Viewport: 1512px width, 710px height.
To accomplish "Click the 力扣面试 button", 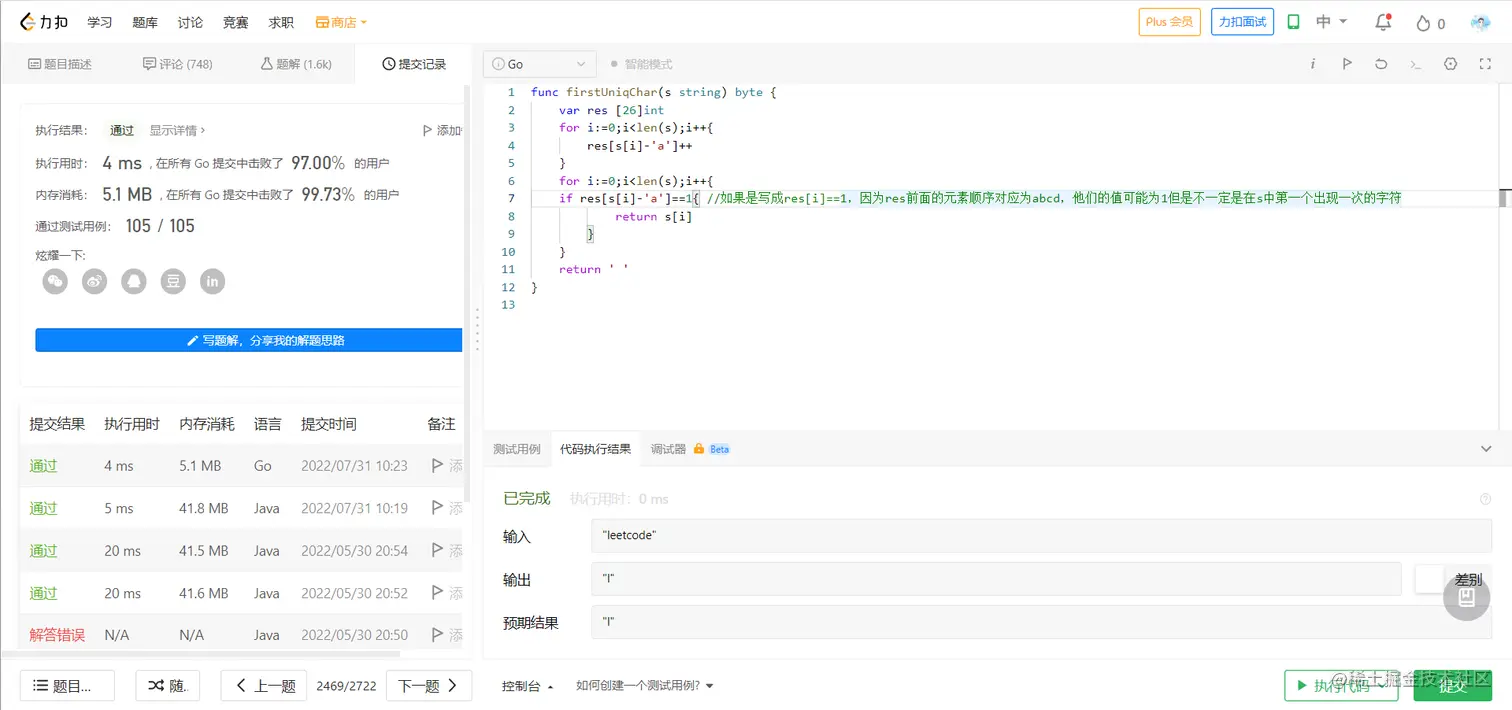I will (1242, 22).
